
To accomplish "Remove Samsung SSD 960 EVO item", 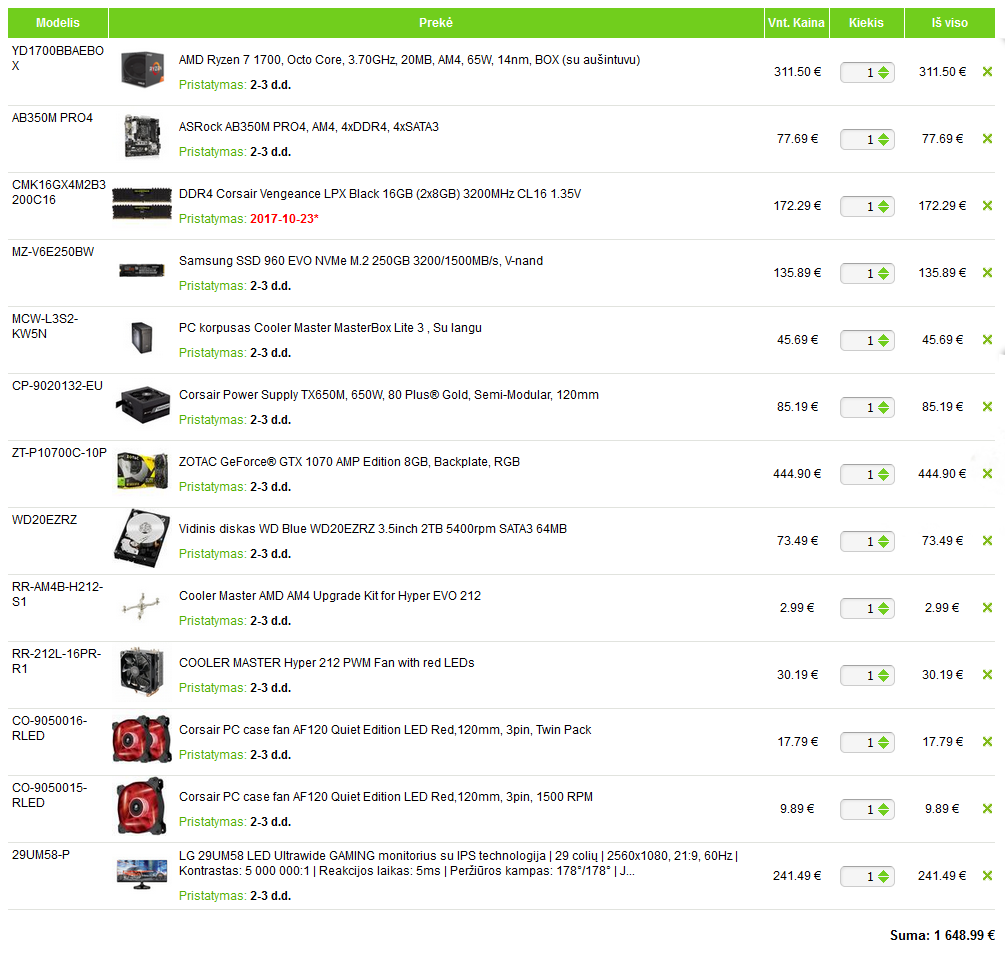I will (x=987, y=272).
